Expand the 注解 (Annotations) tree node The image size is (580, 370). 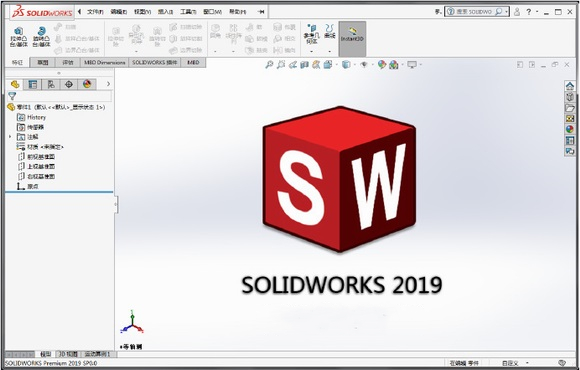coord(10,137)
